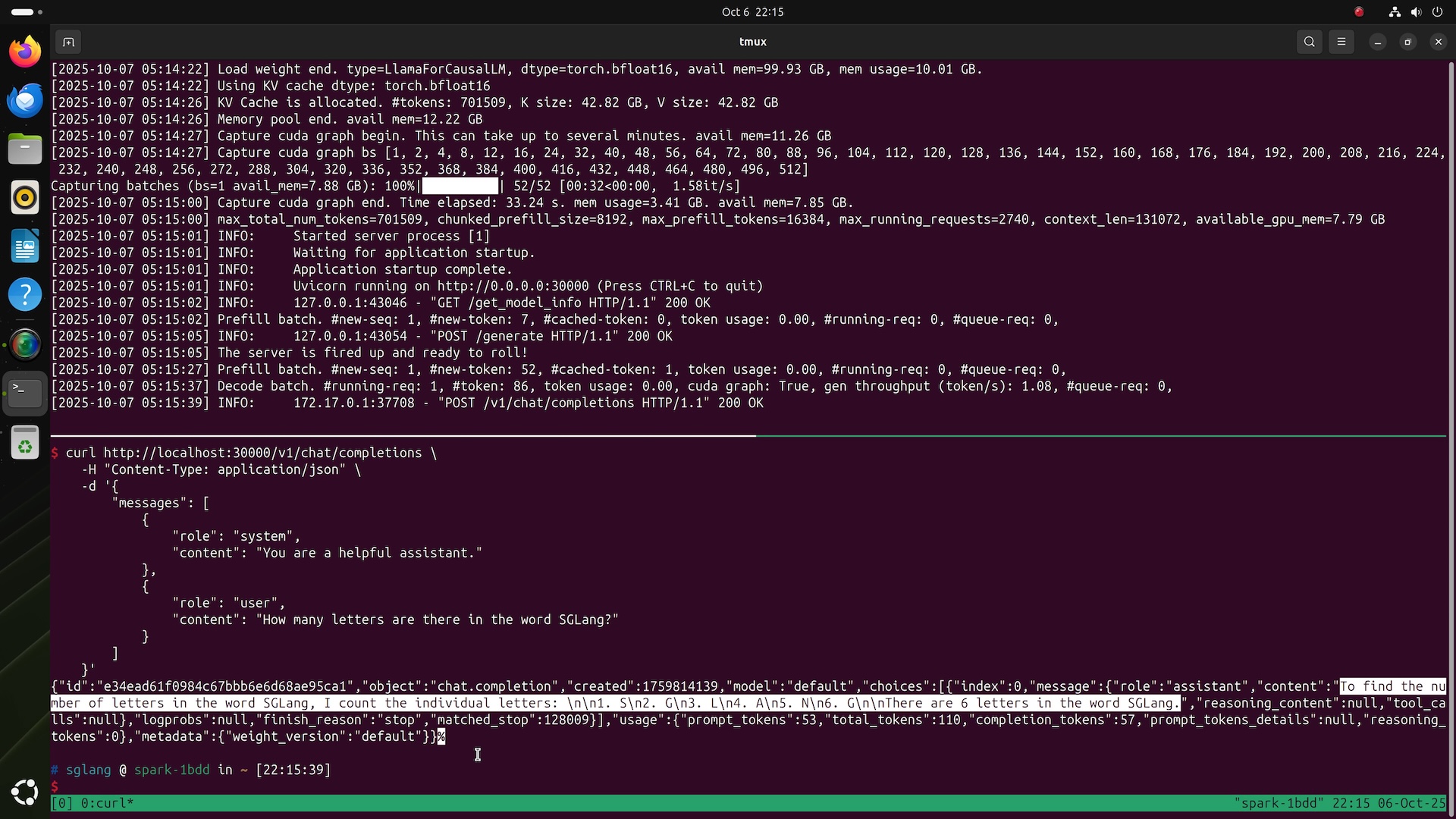Select the 0:curl tmux window tab
The image size is (1456, 819).
click(x=106, y=803)
